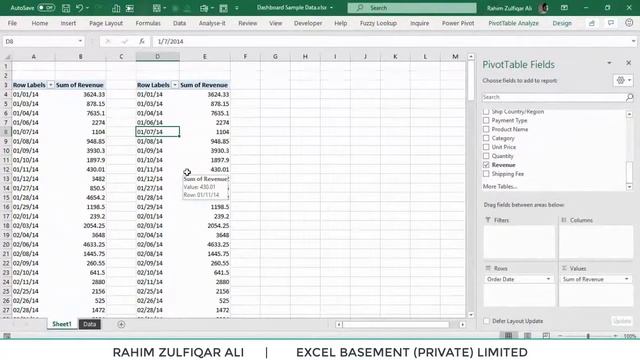Open the Formulas ribbon tab
This screenshot has height=360, width=640.
[x=148, y=23]
